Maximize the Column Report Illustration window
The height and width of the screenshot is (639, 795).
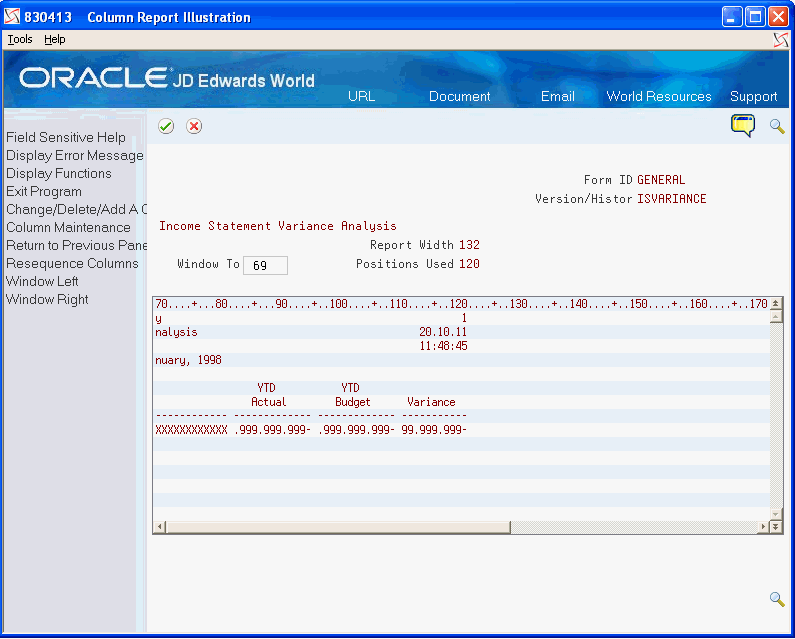(x=755, y=17)
